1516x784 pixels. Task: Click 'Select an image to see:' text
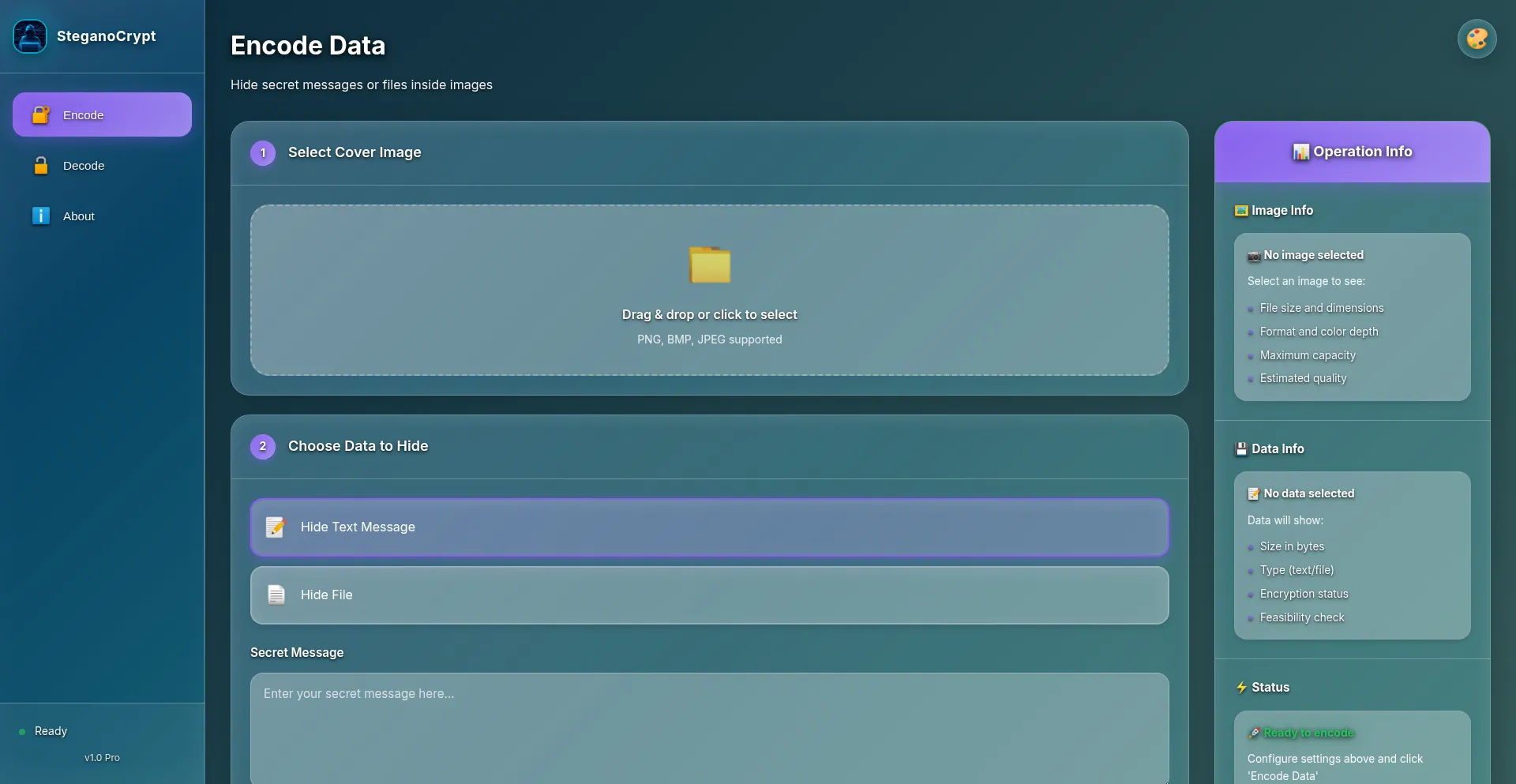coord(1306,281)
